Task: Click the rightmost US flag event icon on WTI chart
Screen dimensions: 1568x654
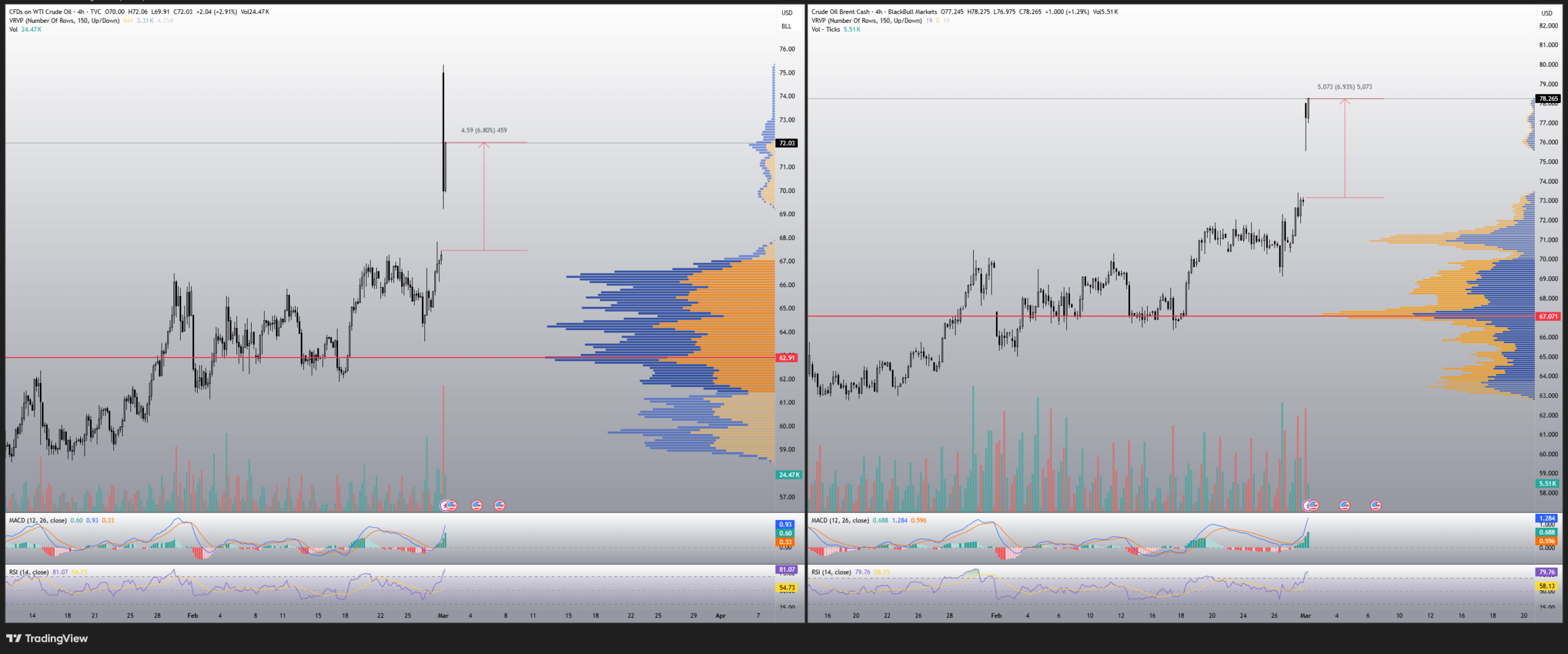Action: pyautogui.click(x=500, y=505)
